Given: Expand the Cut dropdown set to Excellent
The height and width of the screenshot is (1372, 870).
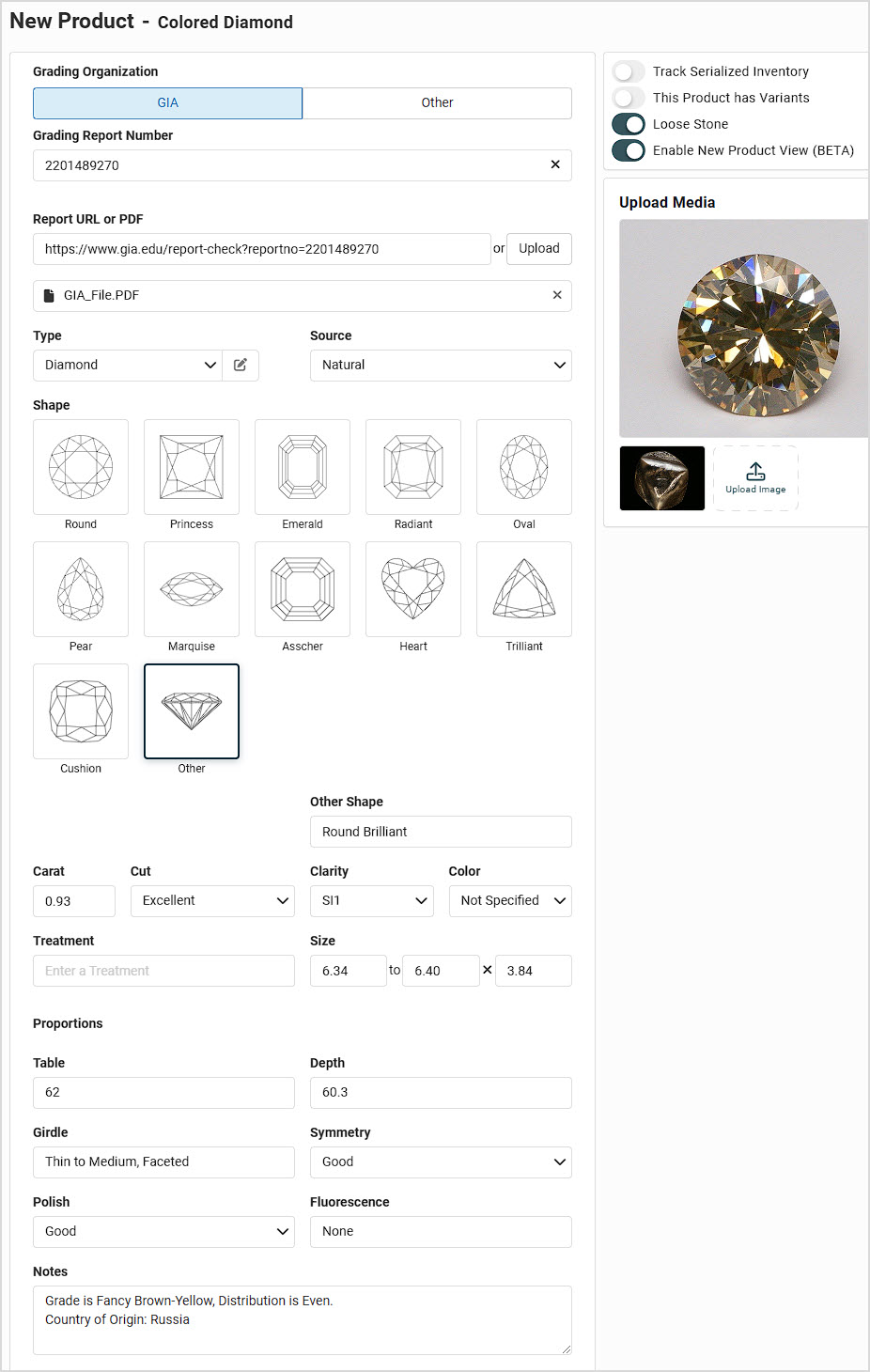Looking at the screenshot, I should (212, 901).
